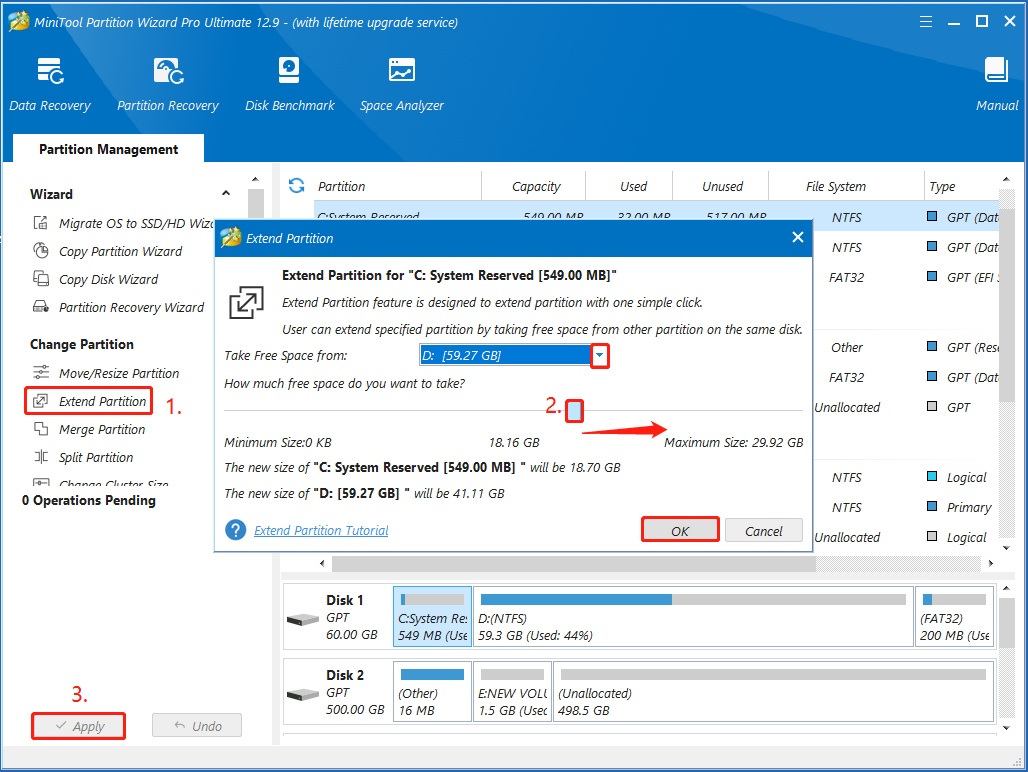
Task: Open the hamburger menu in title bar
Action: click(x=926, y=22)
